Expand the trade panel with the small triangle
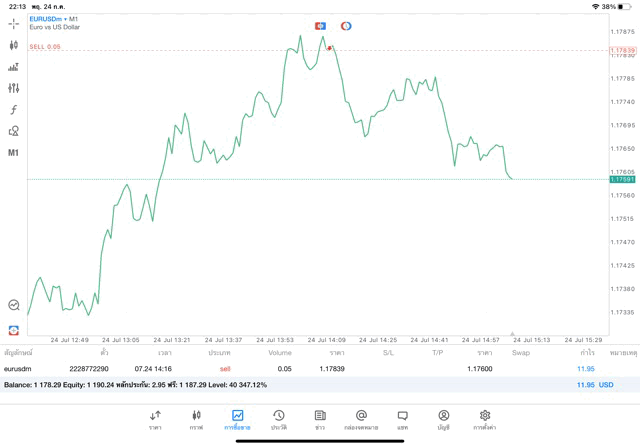640x447 pixels. (x=512, y=334)
